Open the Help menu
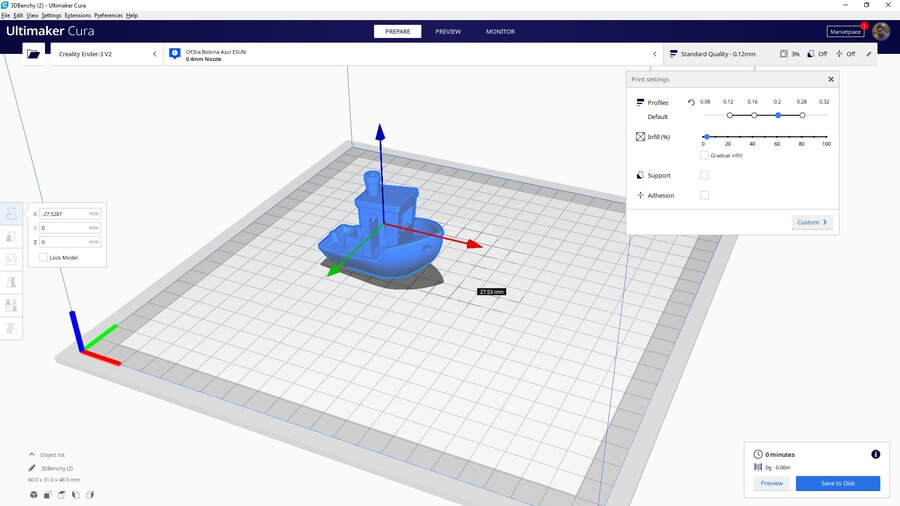 [131, 15]
